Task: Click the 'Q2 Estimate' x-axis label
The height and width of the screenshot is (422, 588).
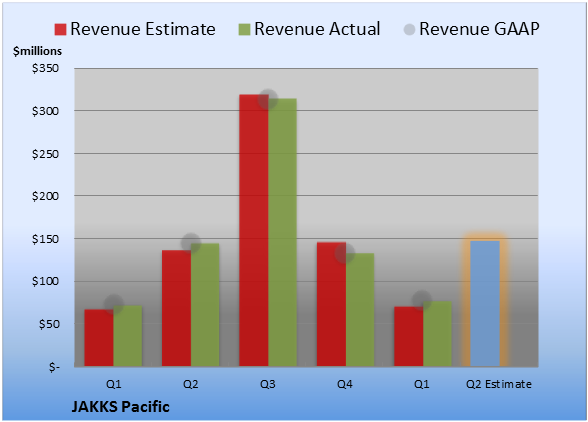Action: click(499, 384)
